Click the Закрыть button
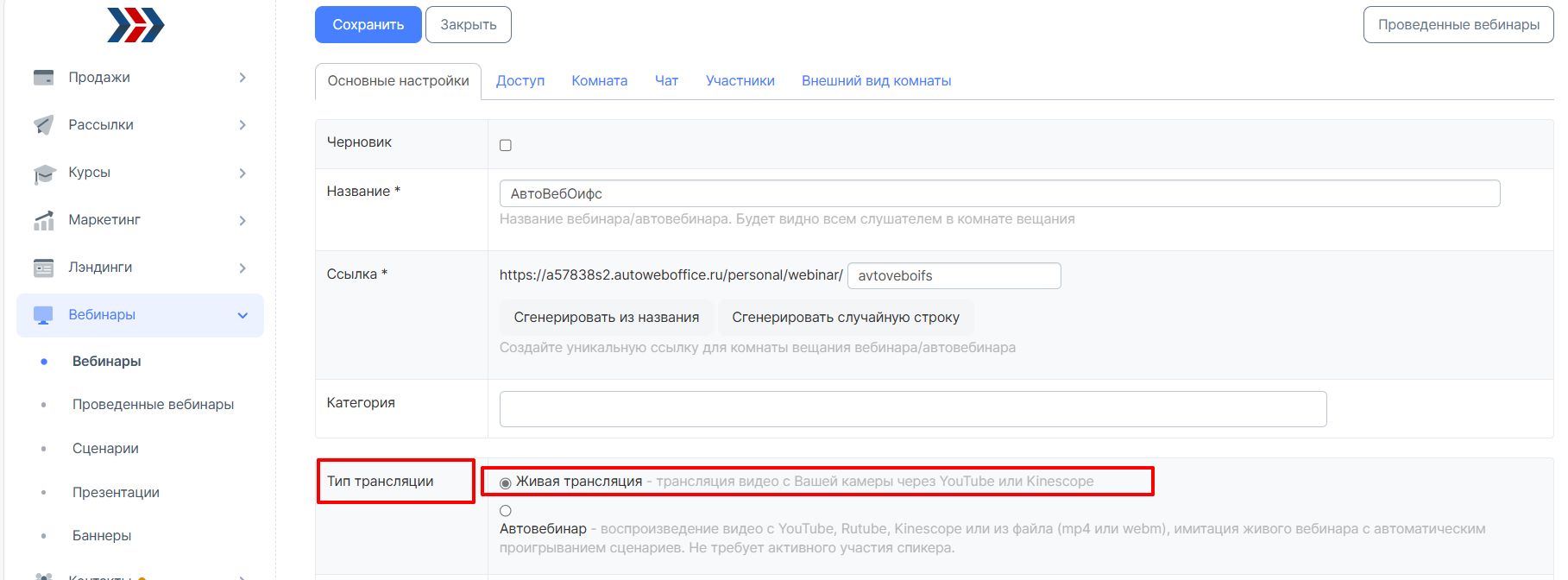 (469, 25)
